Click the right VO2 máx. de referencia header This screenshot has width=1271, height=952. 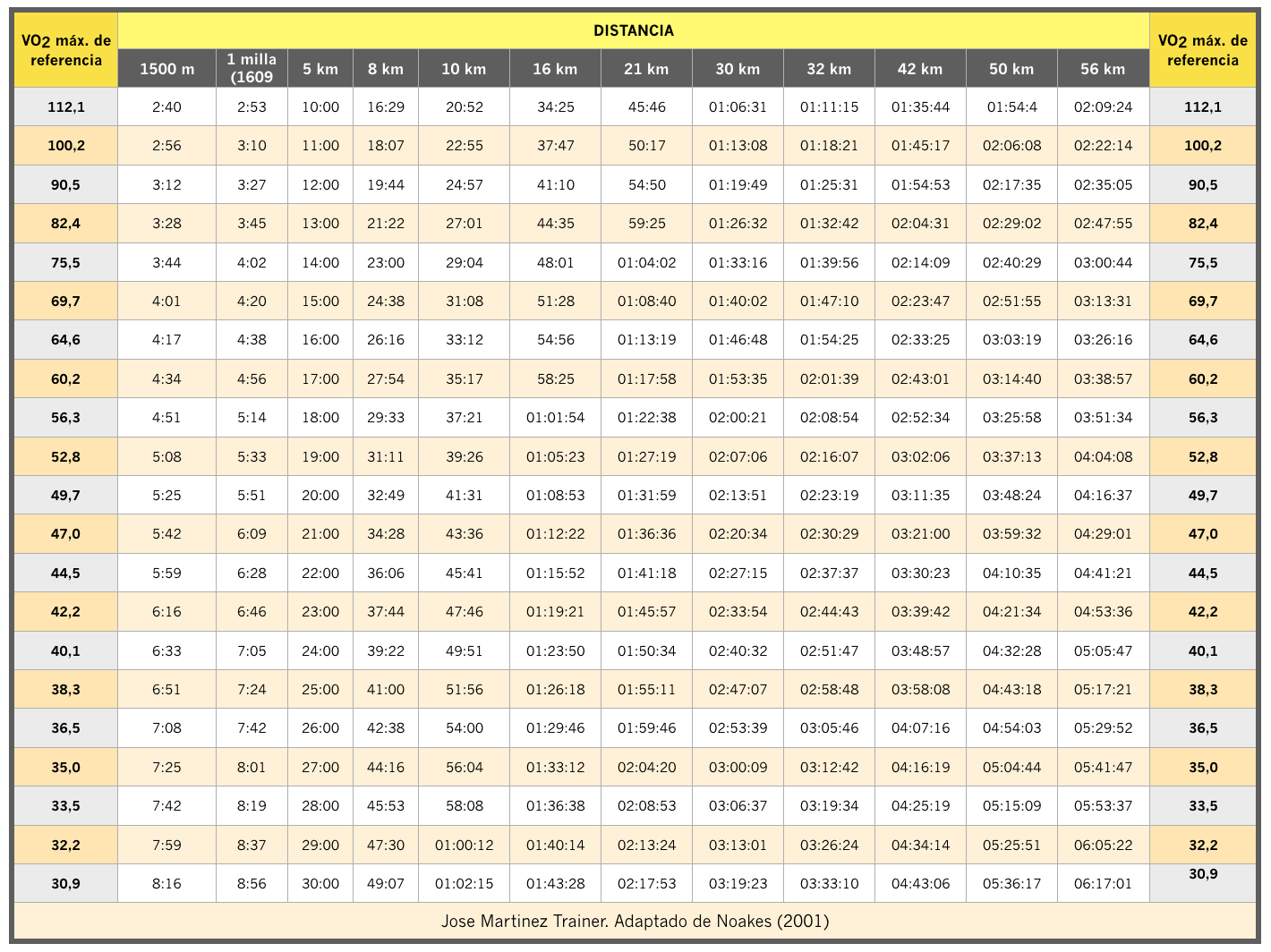(1202, 50)
